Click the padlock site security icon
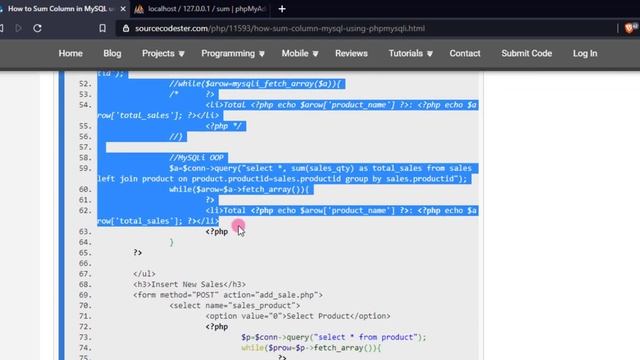 tap(126, 28)
